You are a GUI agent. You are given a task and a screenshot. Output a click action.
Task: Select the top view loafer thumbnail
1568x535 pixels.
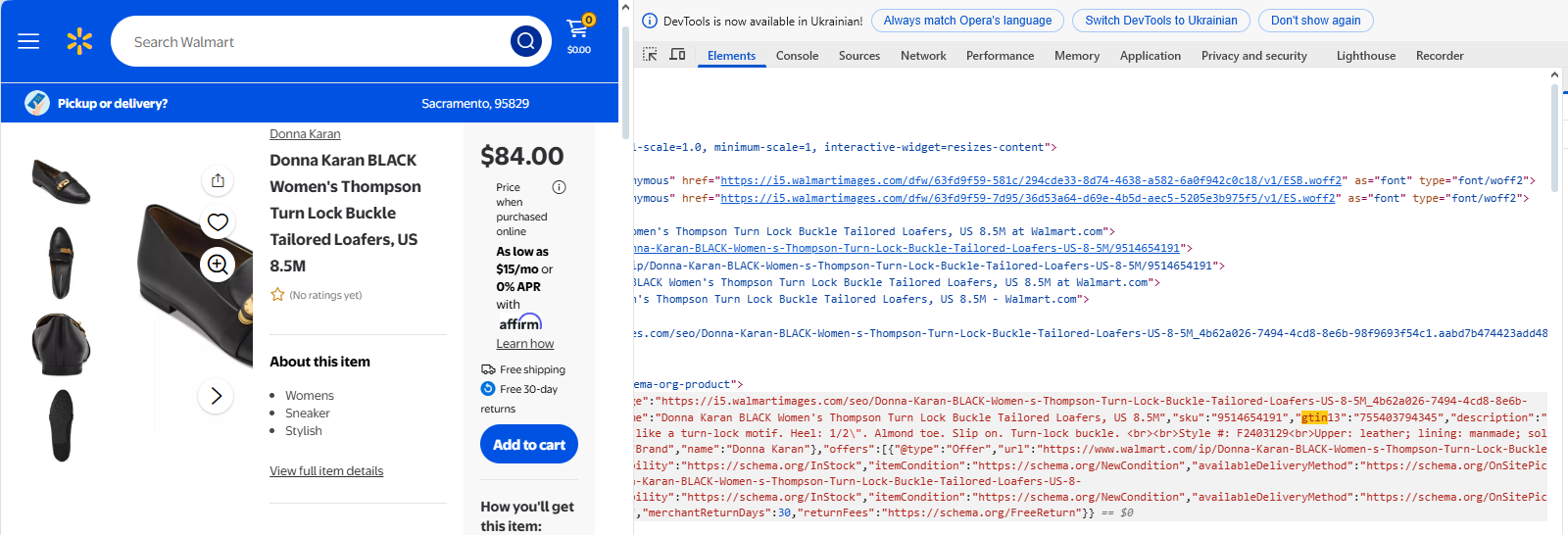coord(61,263)
